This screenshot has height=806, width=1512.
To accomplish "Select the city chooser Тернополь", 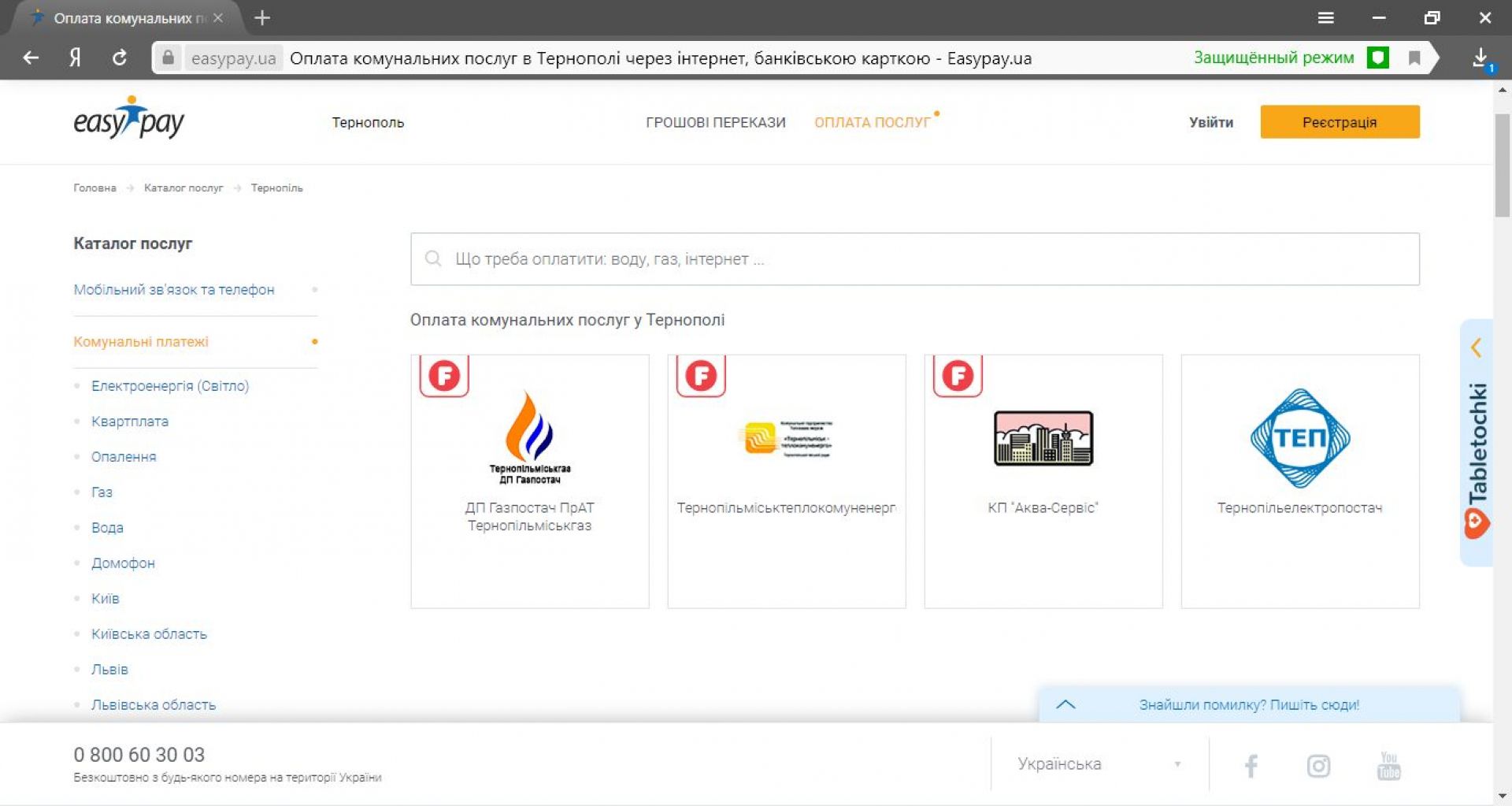I will [x=368, y=122].
